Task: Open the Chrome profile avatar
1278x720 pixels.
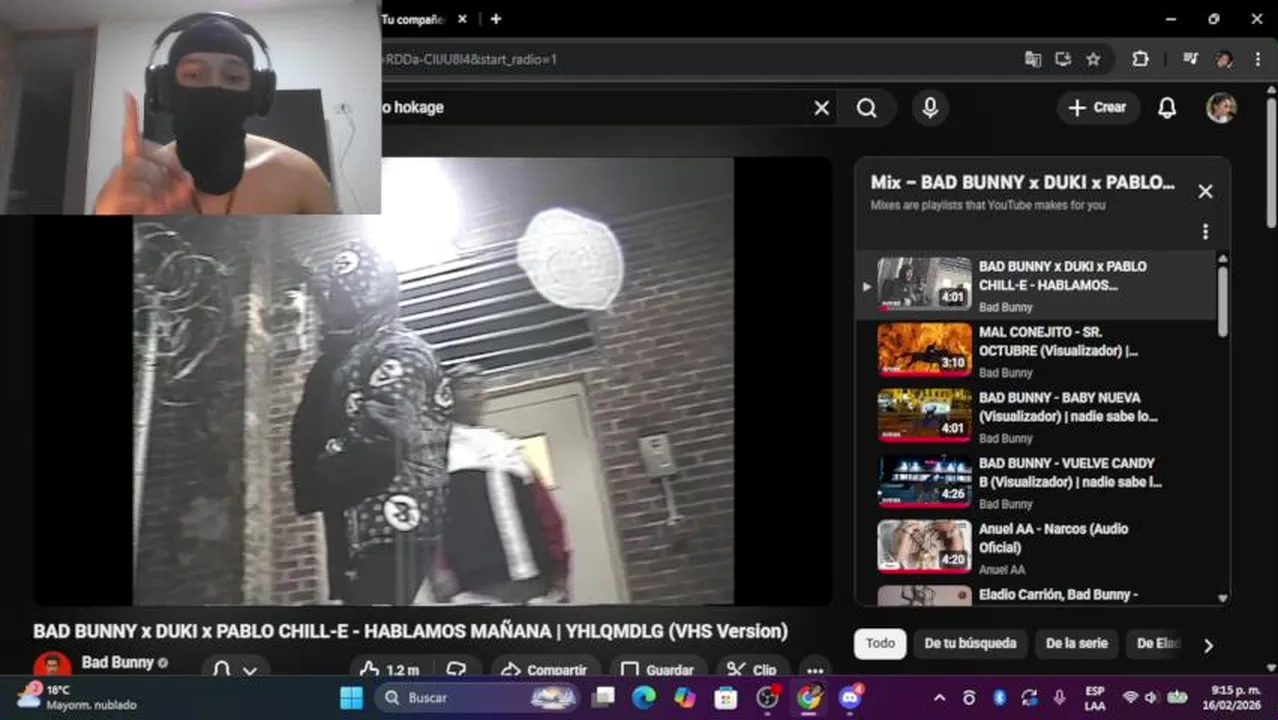Action: tap(1224, 59)
